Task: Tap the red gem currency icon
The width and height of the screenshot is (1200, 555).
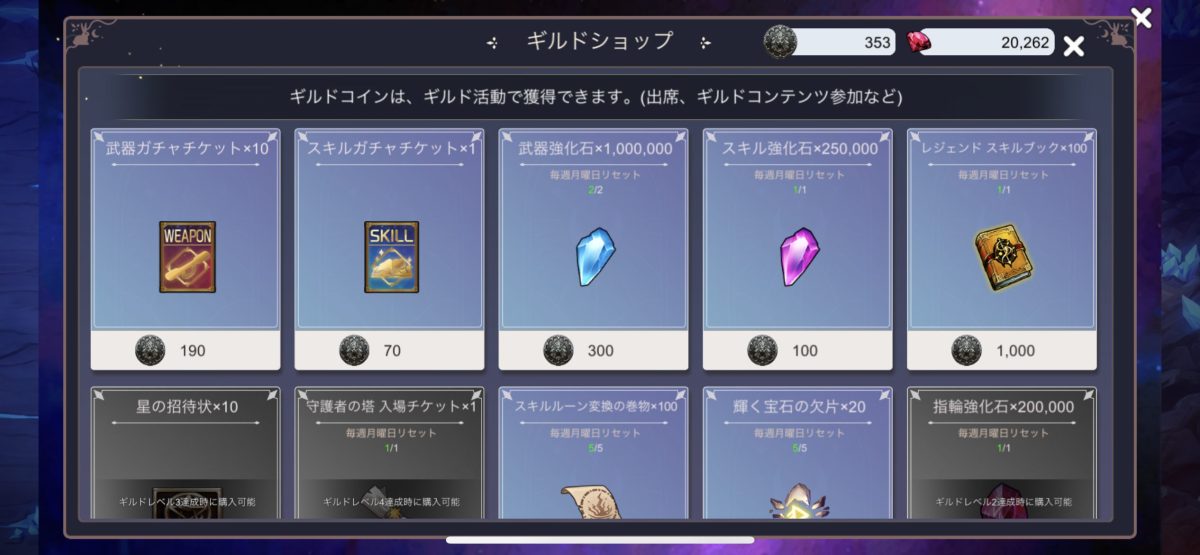Action: click(x=918, y=42)
